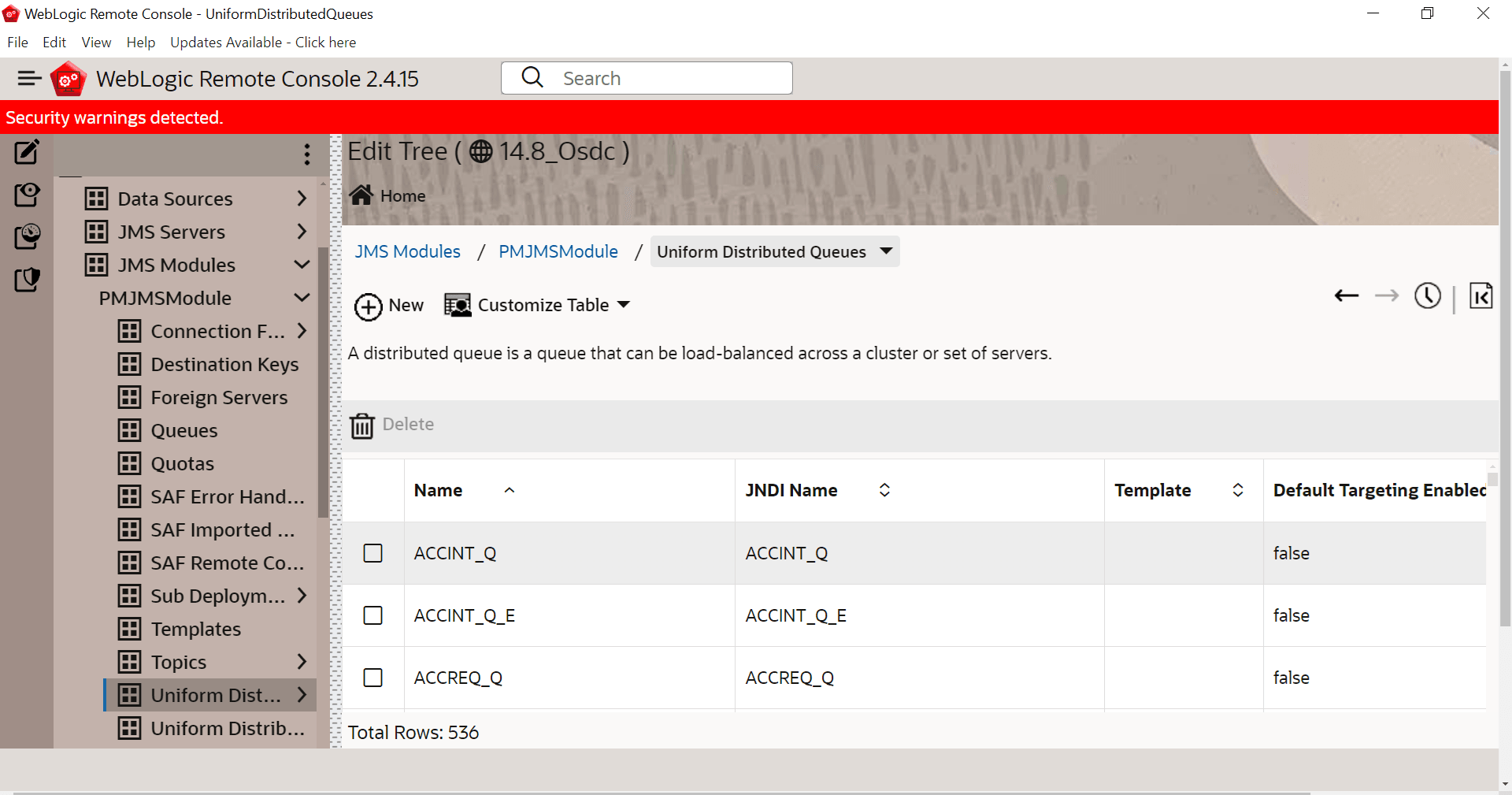Open the Monitoring Tree icon

click(x=27, y=236)
